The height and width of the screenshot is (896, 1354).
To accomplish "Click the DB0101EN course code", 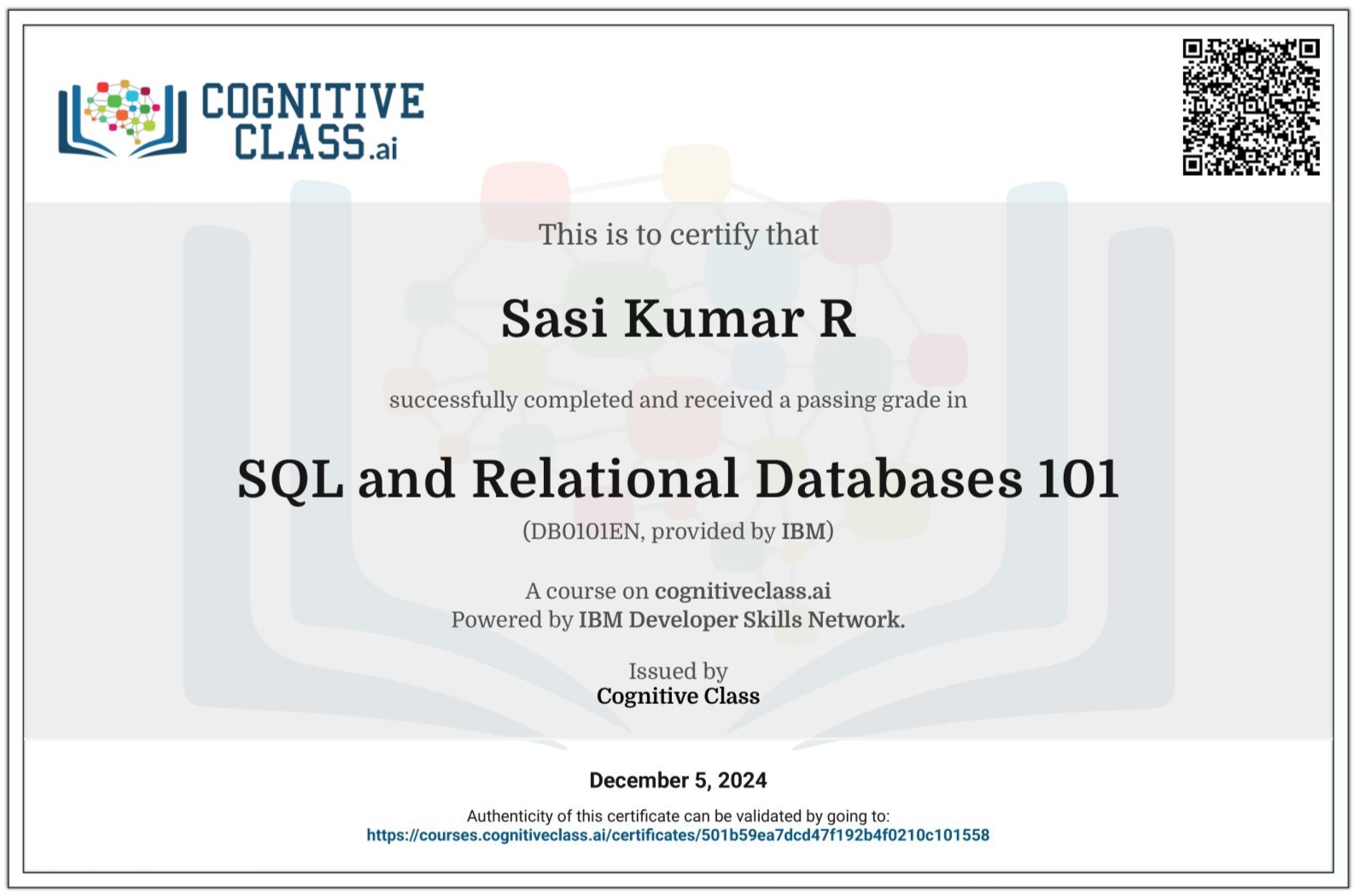I will (x=584, y=532).
